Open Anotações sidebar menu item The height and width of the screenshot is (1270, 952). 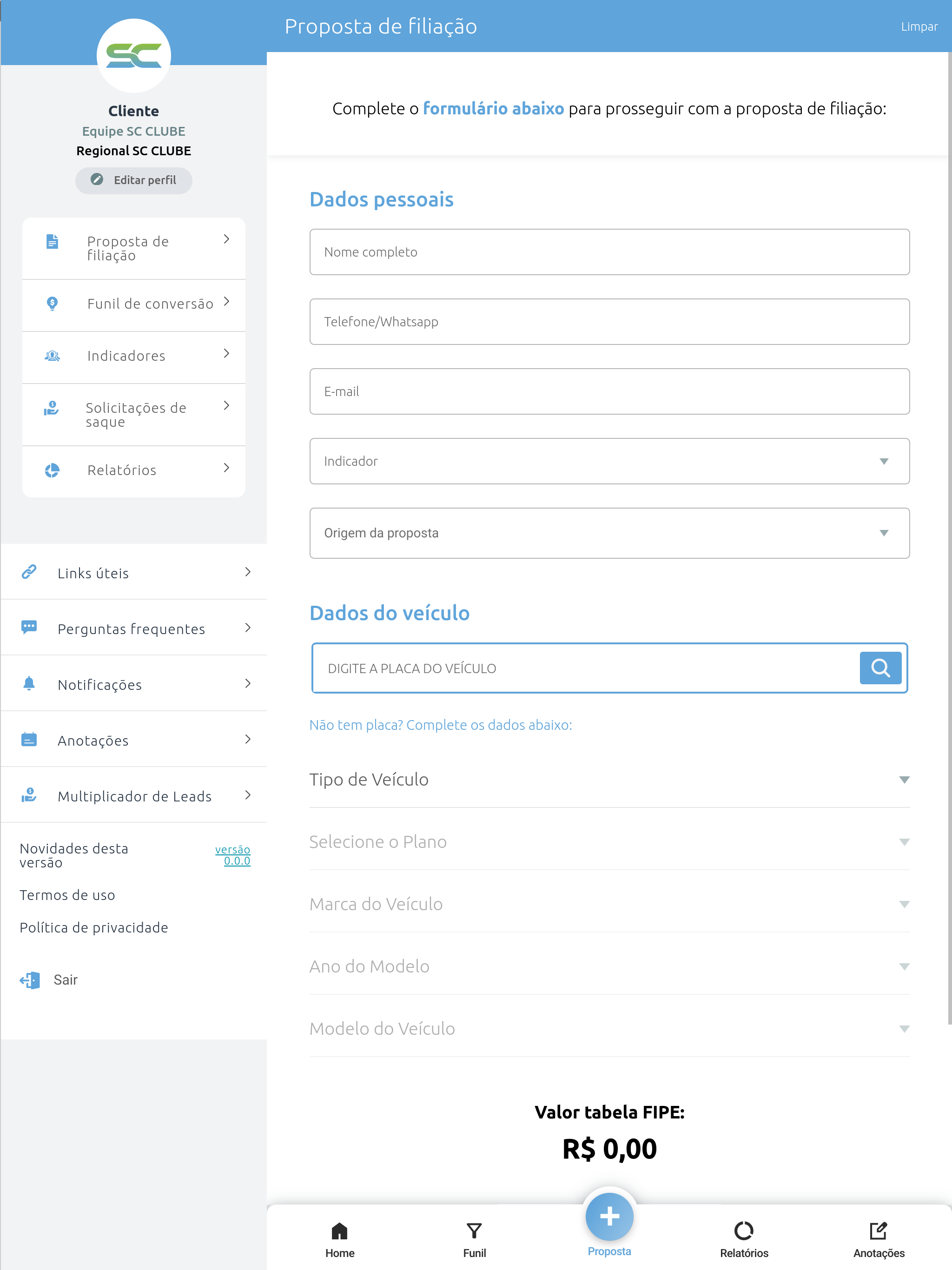point(134,740)
